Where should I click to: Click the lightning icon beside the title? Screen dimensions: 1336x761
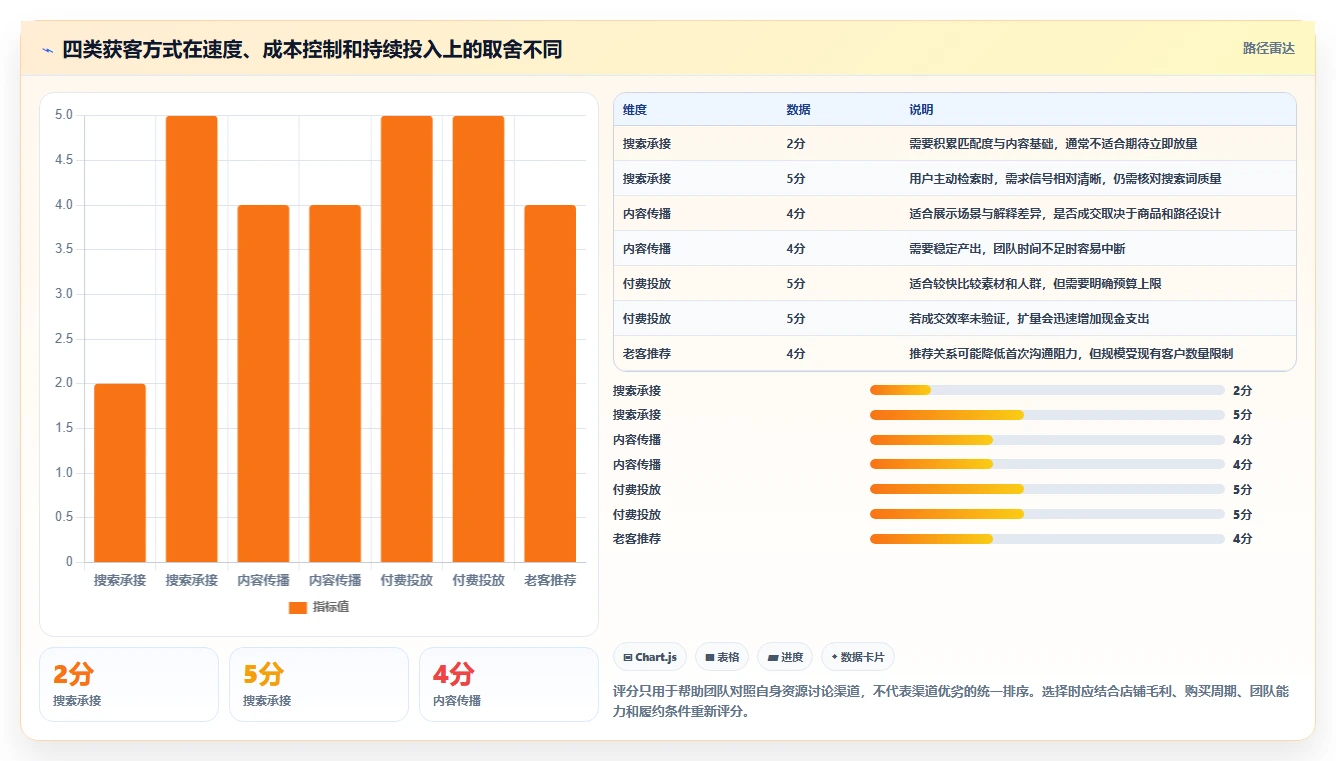[48, 49]
